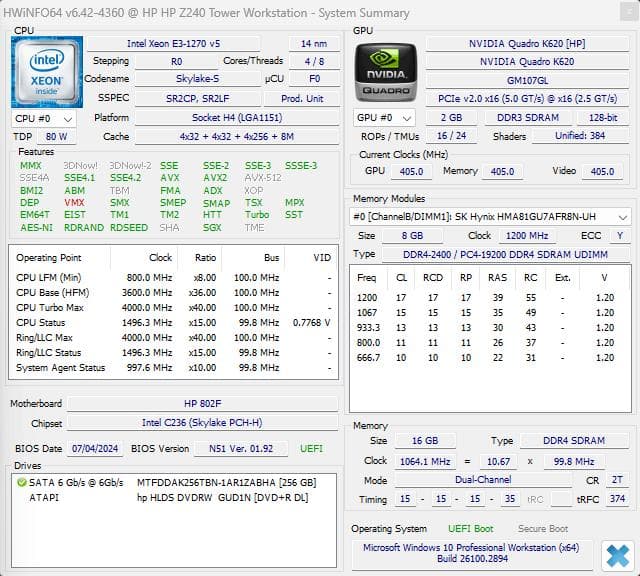Click the Motherboard value HP 802F
Image resolution: width=640 pixels, height=576 pixels.
(202, 404)
